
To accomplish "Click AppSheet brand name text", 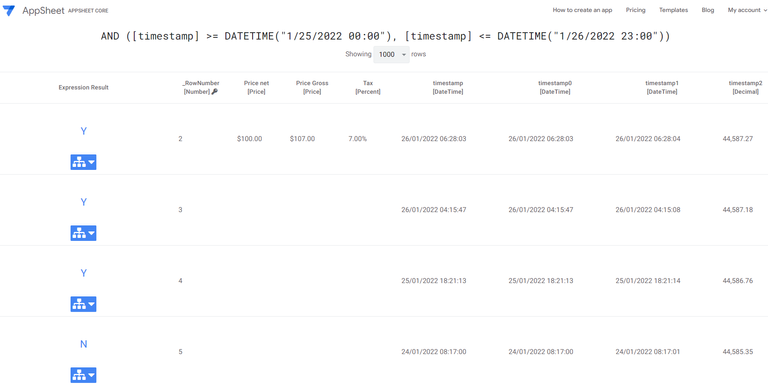I will tap(43, 10).
